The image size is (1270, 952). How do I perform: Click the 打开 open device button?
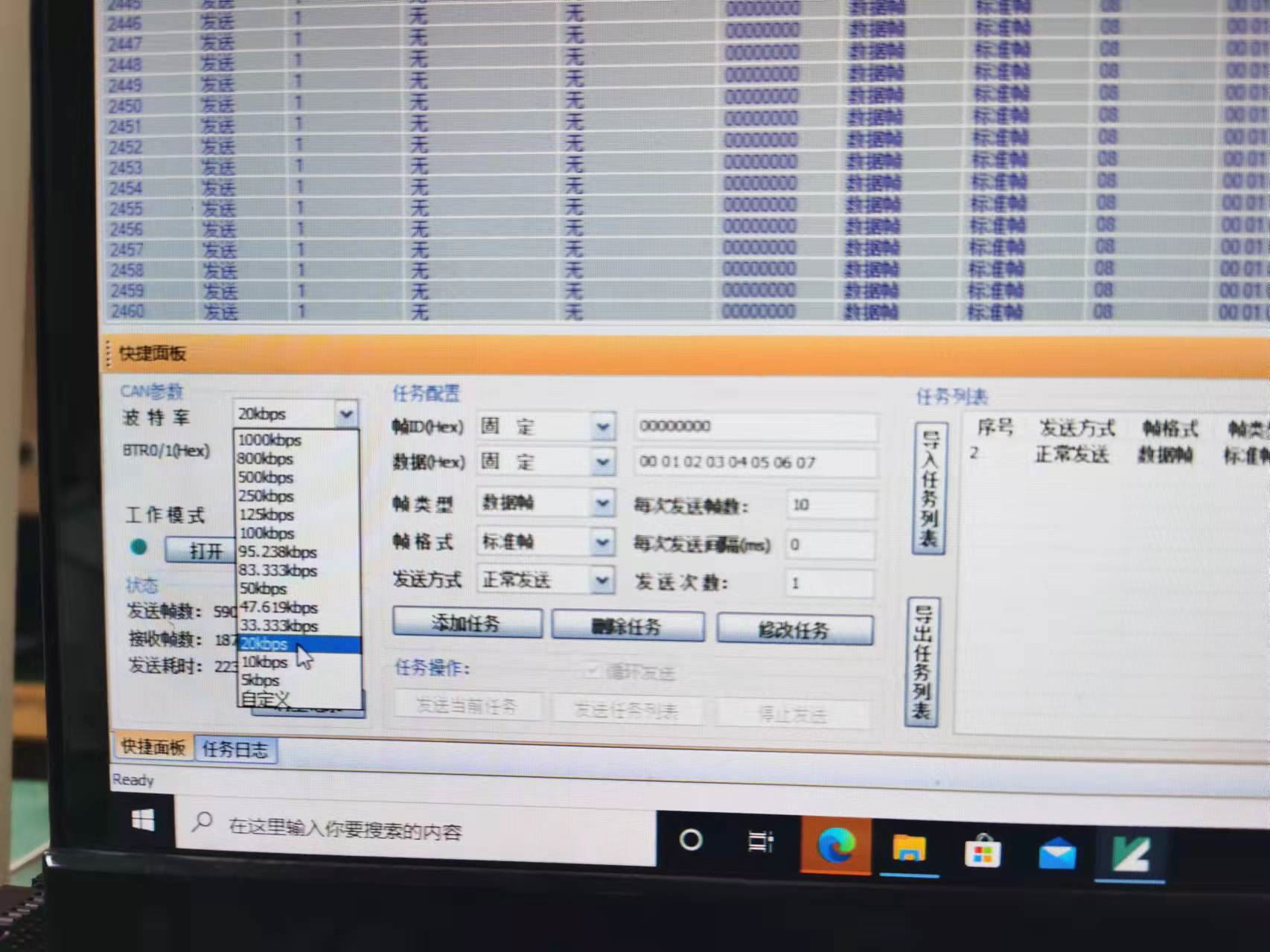201,551
